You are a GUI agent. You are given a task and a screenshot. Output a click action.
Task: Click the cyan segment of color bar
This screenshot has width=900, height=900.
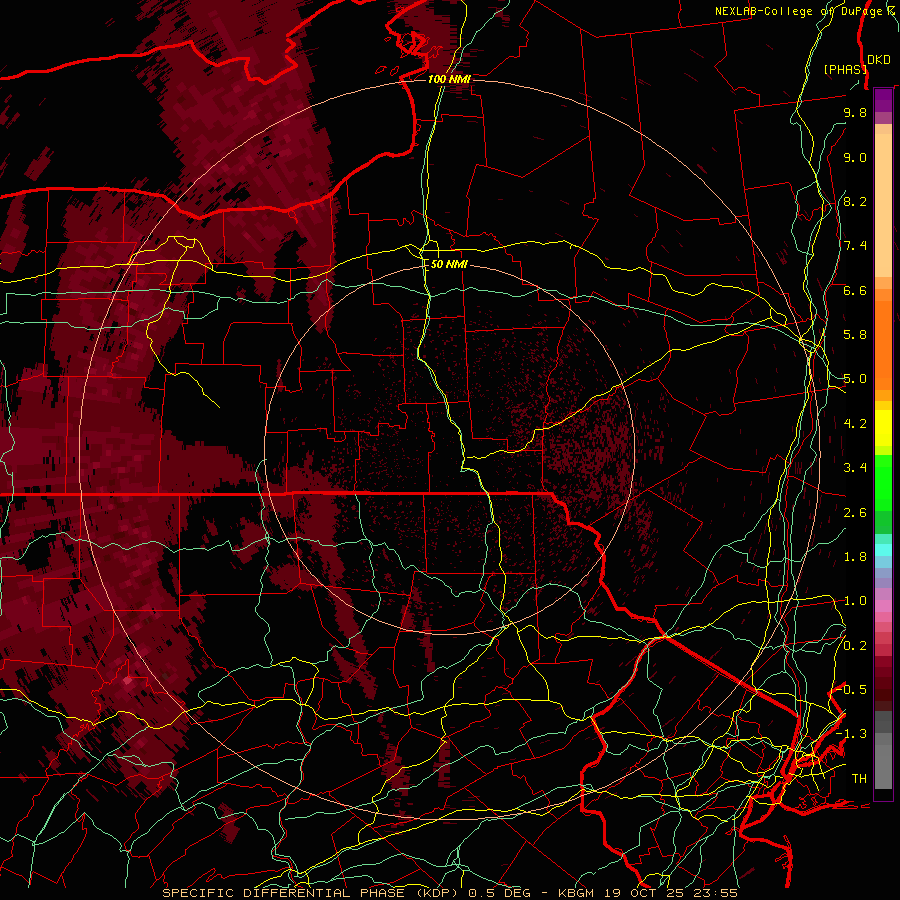883,550
